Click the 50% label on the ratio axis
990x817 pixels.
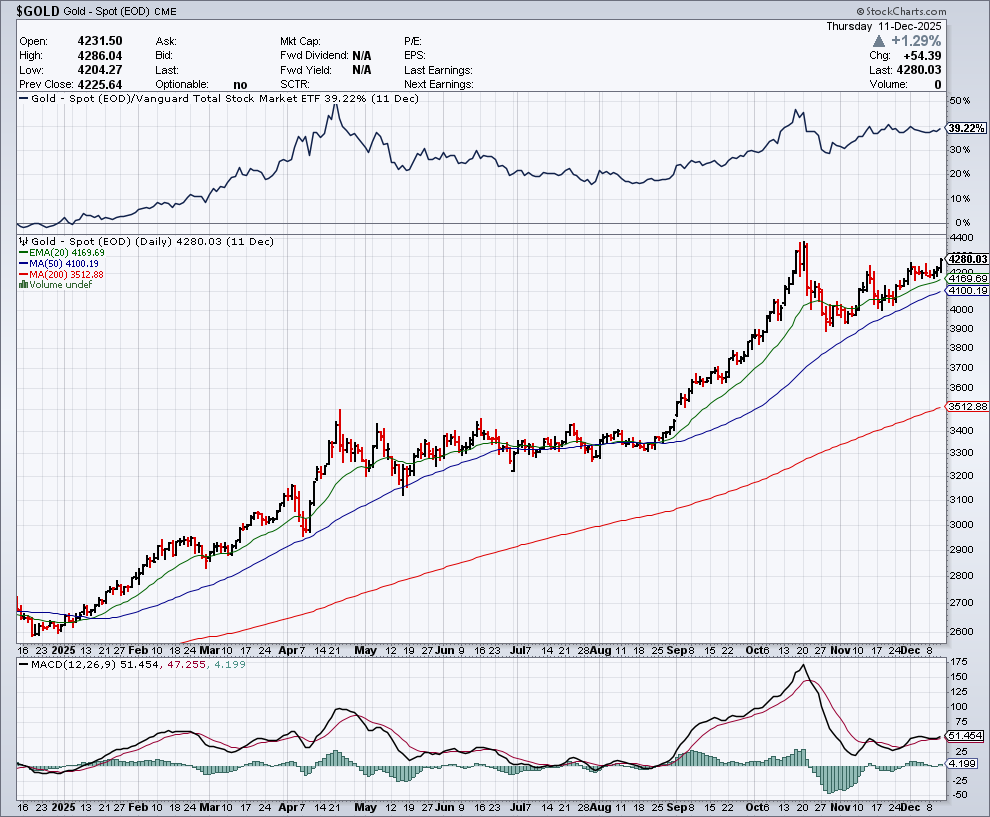point(960,101)
